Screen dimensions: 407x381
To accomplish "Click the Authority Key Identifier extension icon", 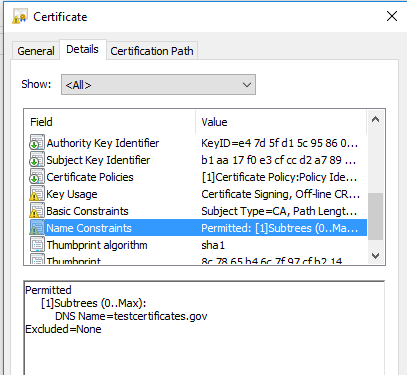I will click(x=37, y=143).
